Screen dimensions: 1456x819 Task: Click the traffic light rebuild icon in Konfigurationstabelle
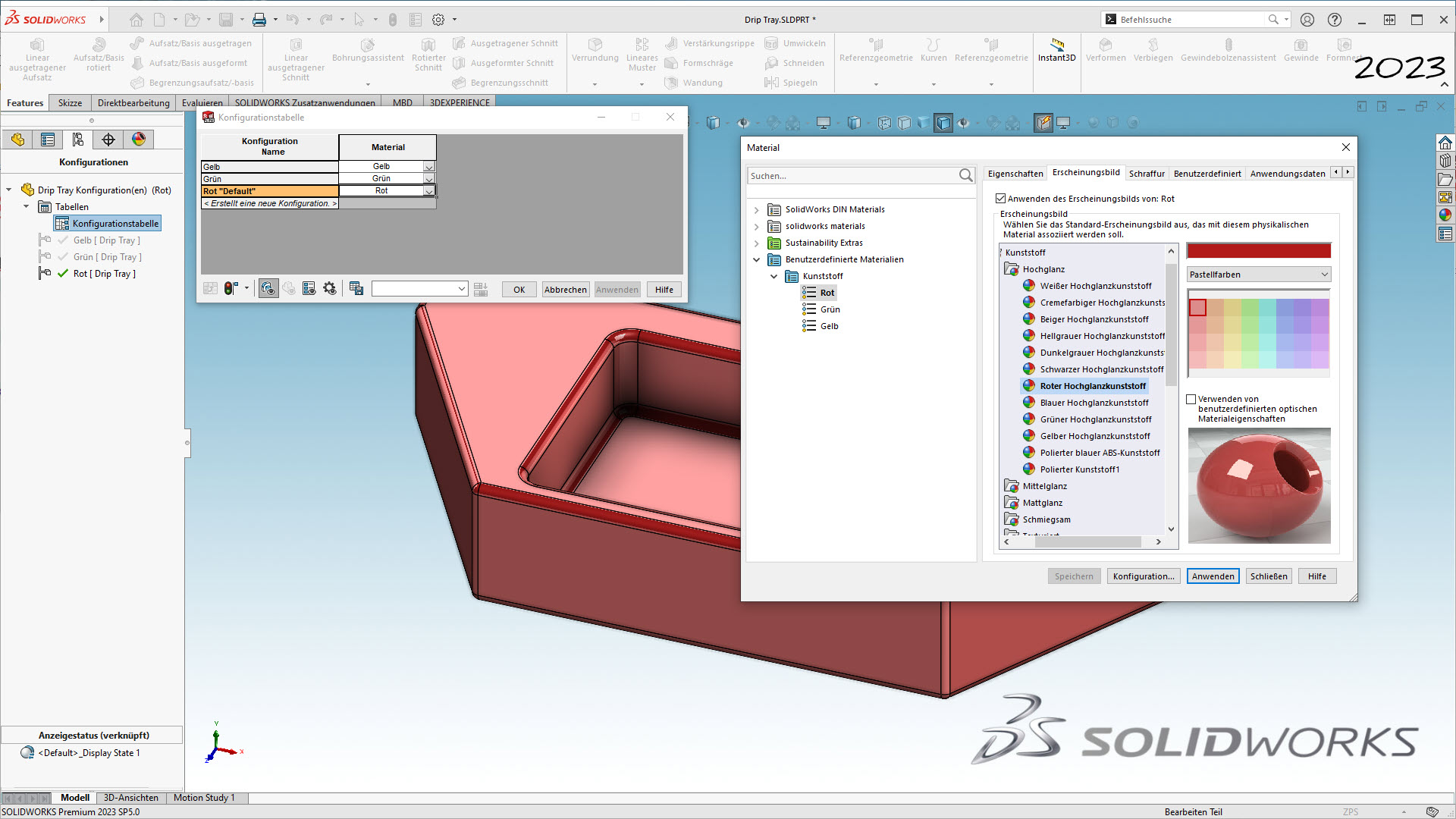pyautogui.click(x=231, y=288)
